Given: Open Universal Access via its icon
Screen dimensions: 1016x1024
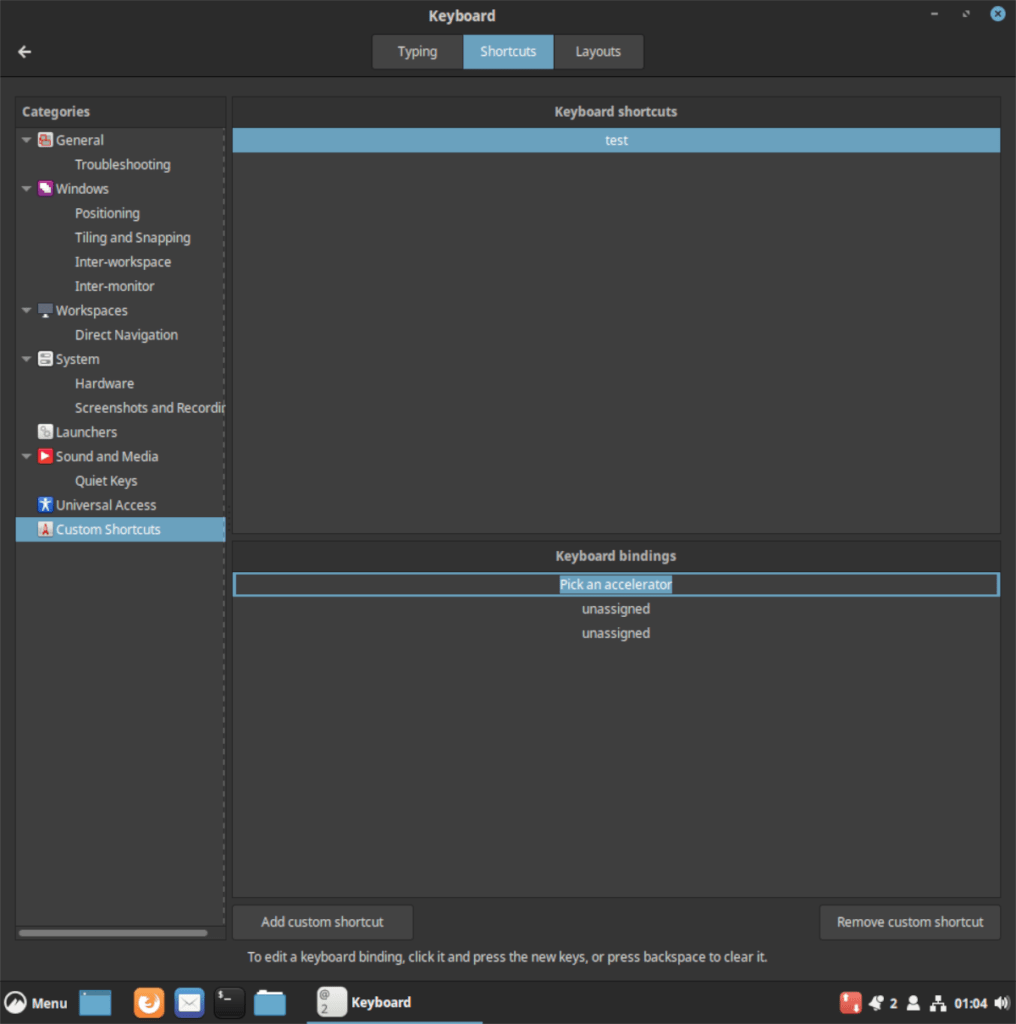Looking at the screenshot, I should coord(44,505).
